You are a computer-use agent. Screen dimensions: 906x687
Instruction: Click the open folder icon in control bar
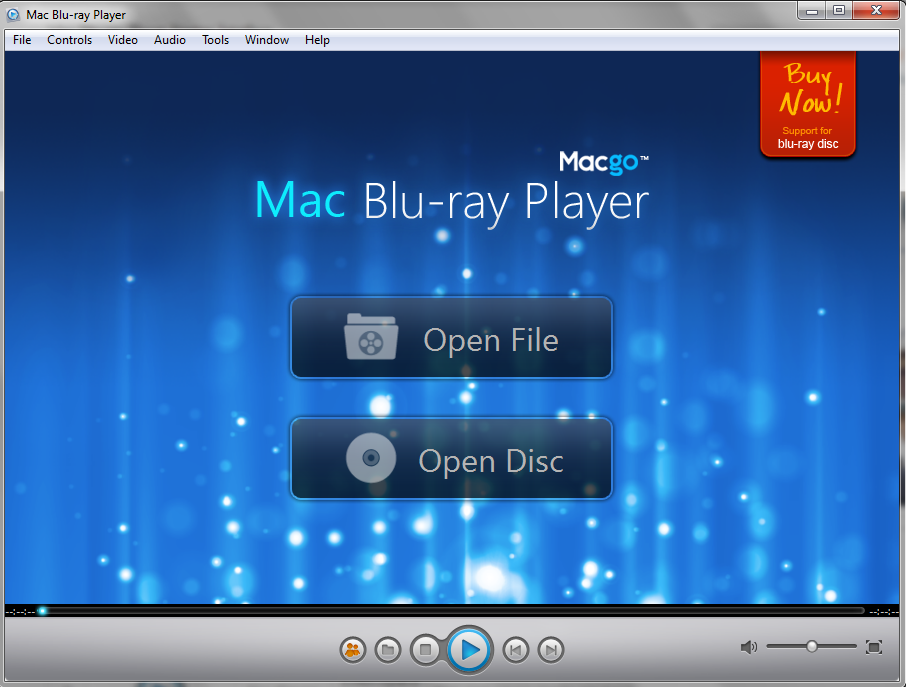(388, 650)
